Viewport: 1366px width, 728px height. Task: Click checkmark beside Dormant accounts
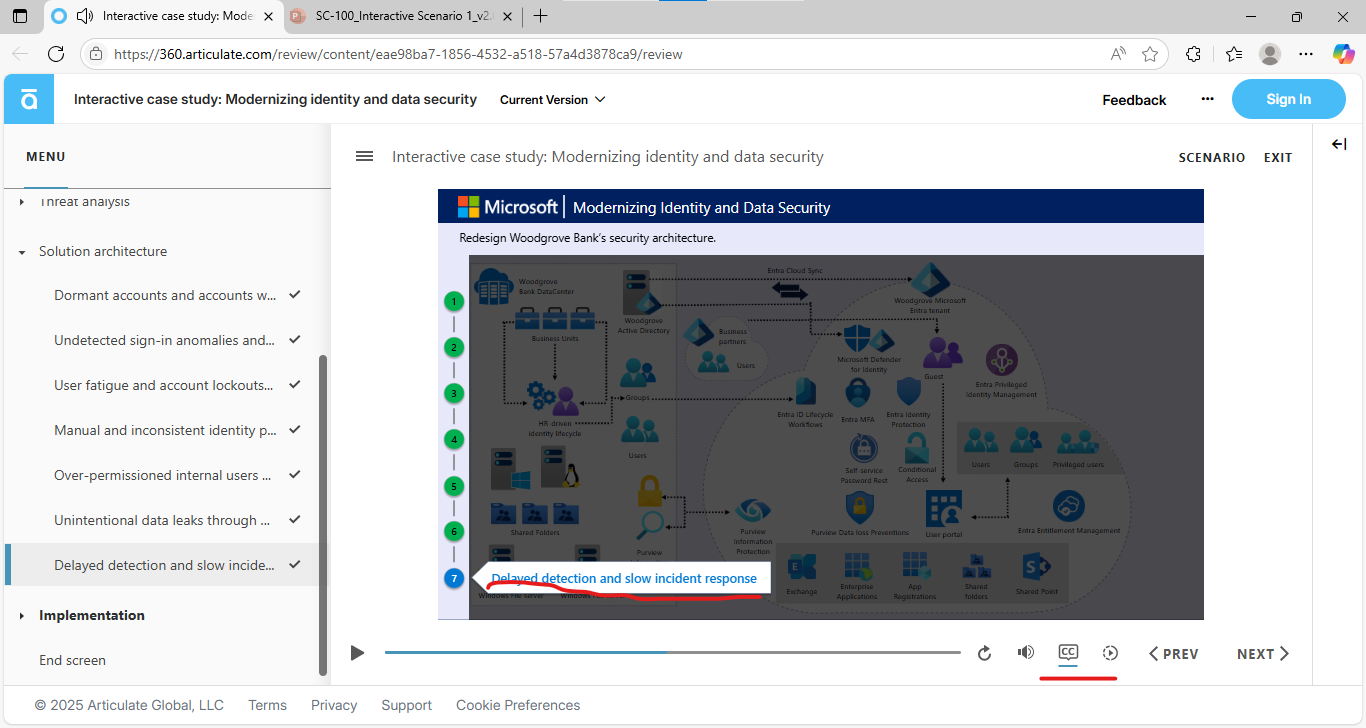click(x=294, y=295)
